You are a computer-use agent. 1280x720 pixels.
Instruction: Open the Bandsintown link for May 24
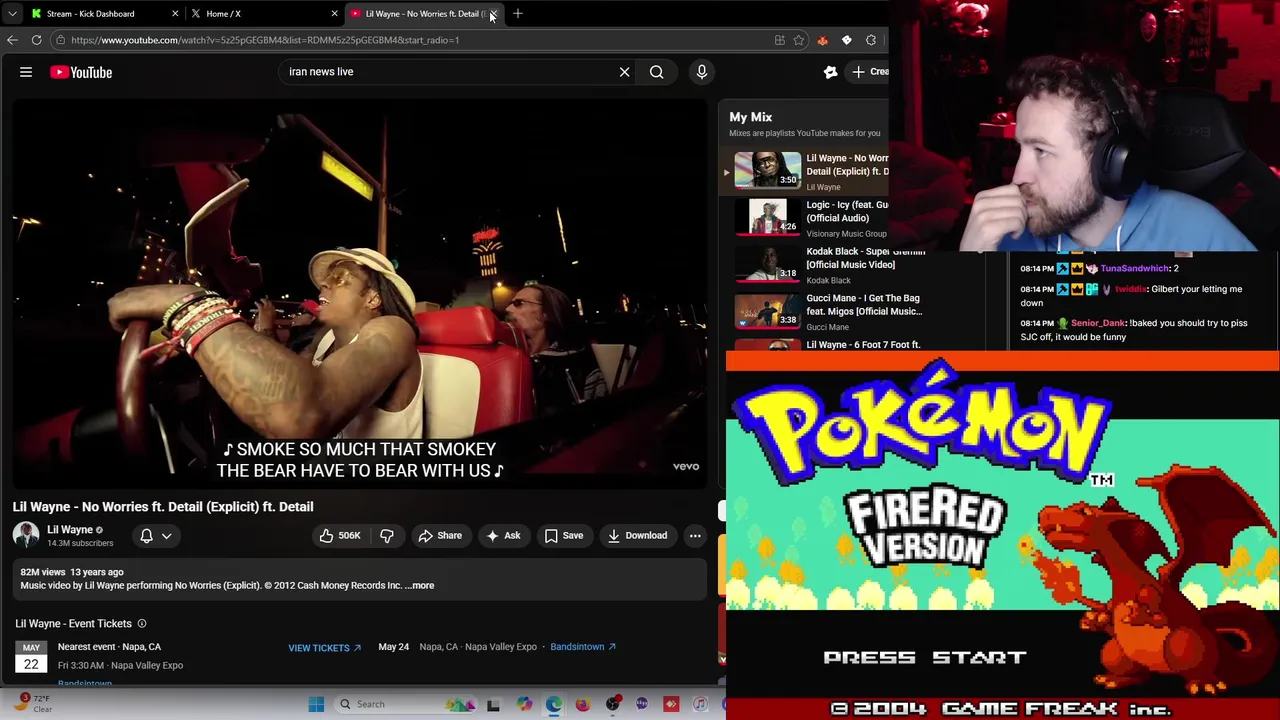[583, 647]
